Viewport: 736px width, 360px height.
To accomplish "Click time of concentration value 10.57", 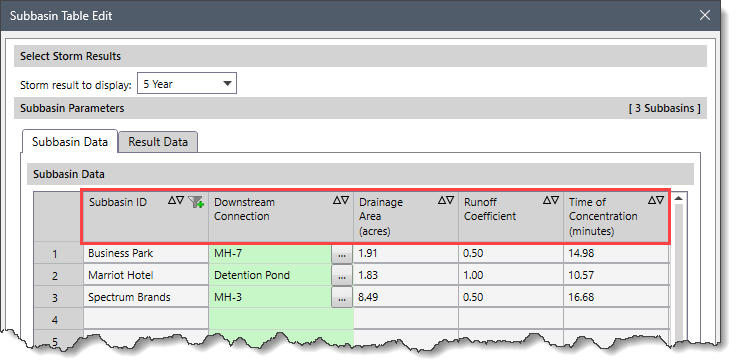I will 616,276.
